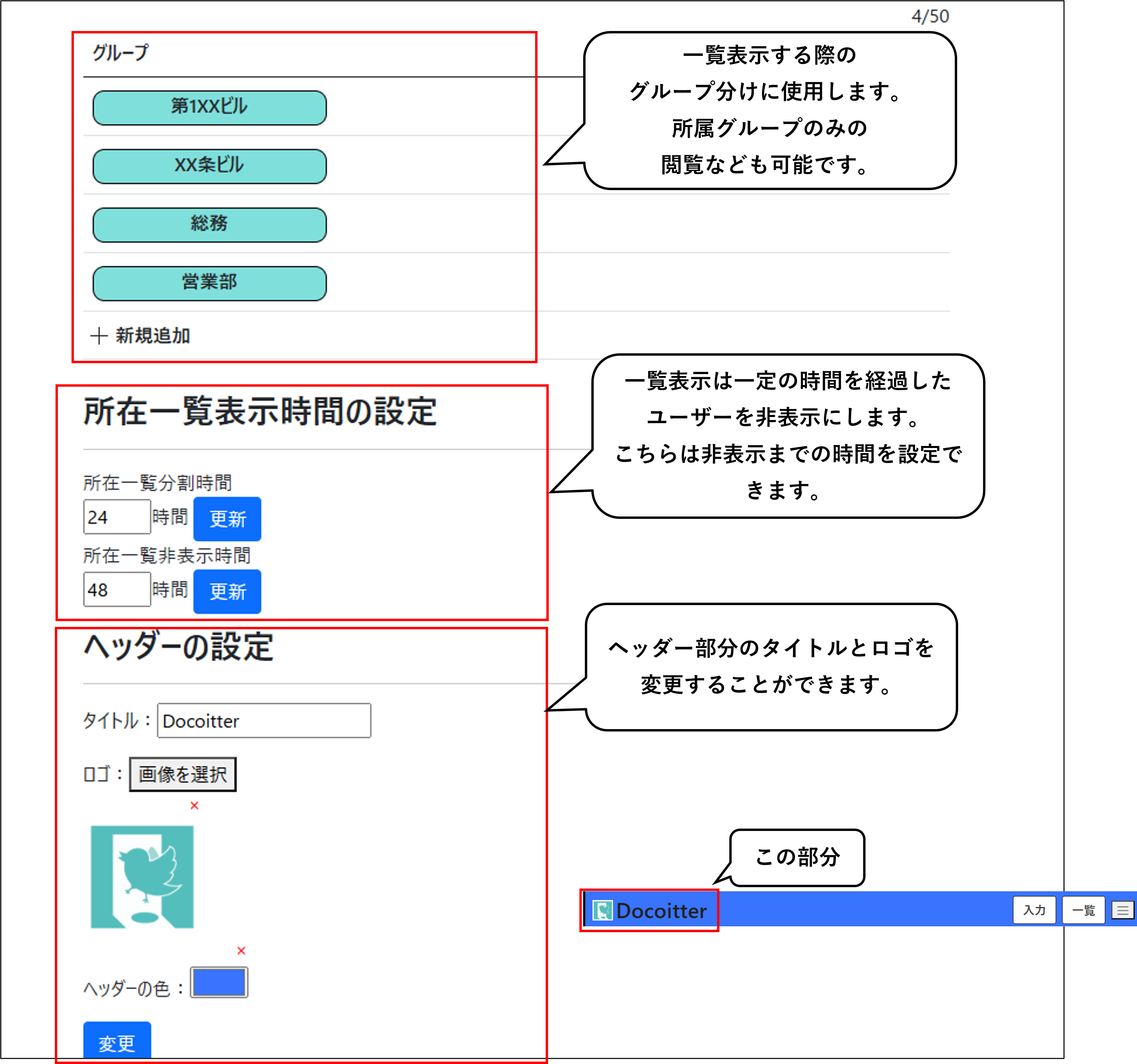Select the 営業部 group
This screenshot has height=1064, width=1137.
click(x=209, y=283)
